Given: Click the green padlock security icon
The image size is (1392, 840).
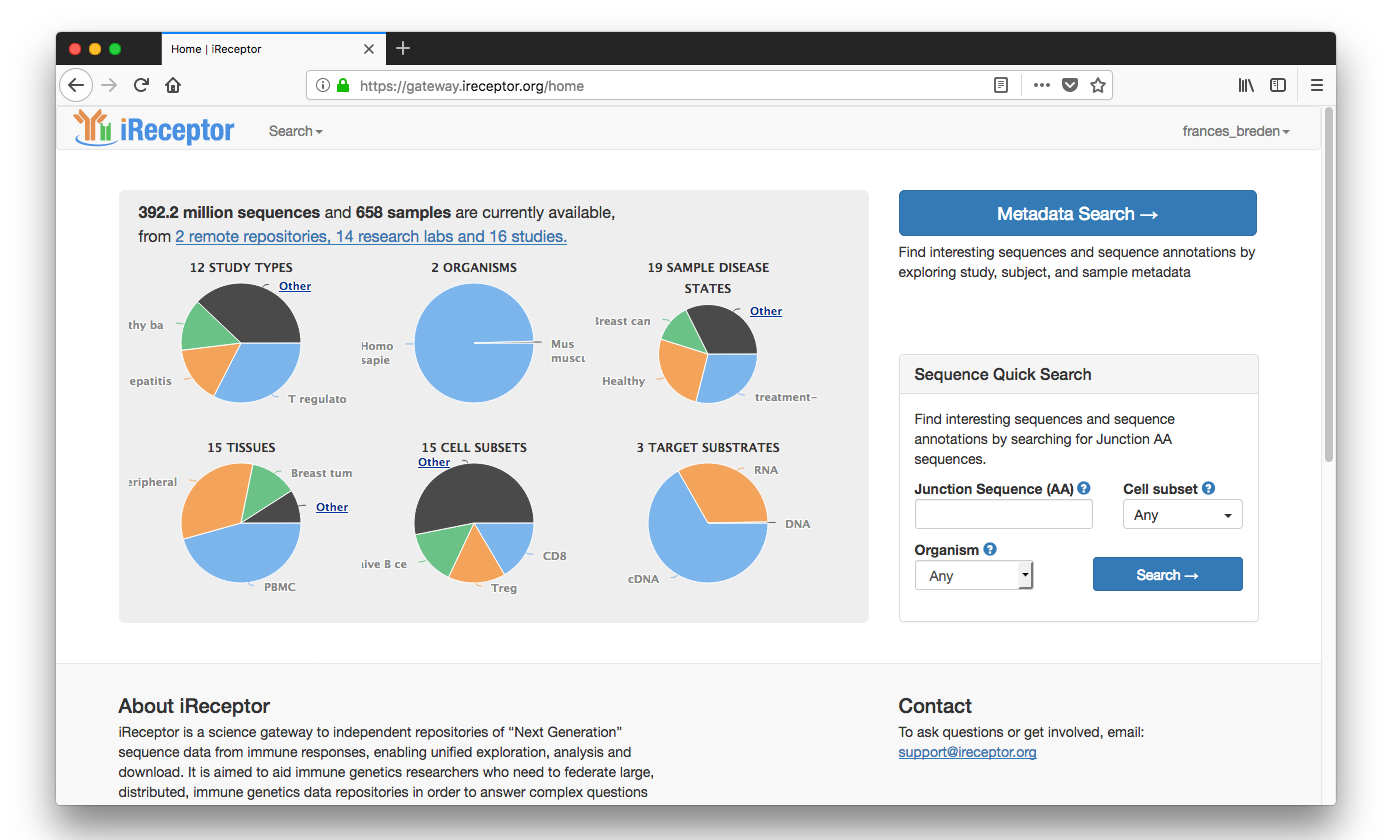Looking at the screenshot, I should (343, 86).
